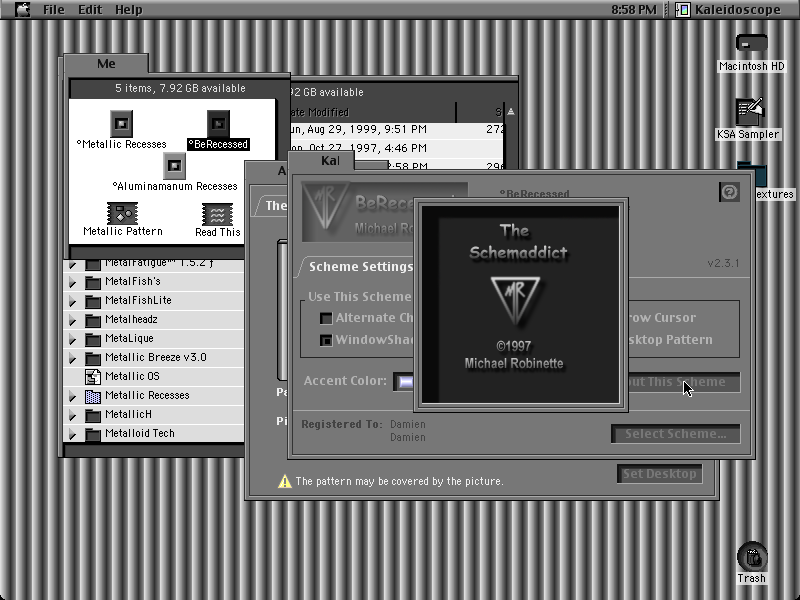Click the 5 items, 7.92 GB available header
This screenshot has width=800, height=600.
(x=180, y=88)
